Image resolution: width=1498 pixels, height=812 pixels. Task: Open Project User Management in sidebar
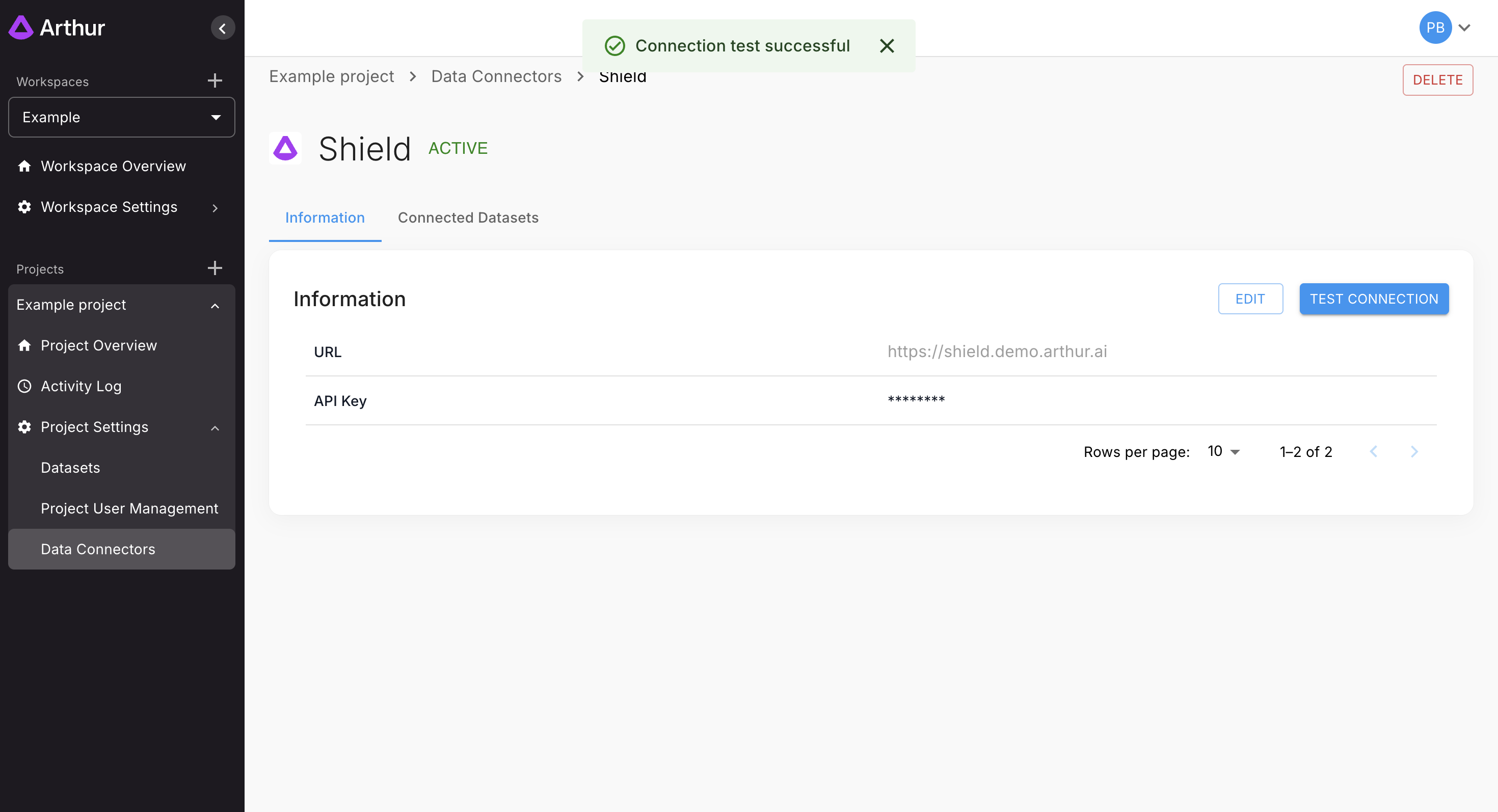(x=129, y=508)
